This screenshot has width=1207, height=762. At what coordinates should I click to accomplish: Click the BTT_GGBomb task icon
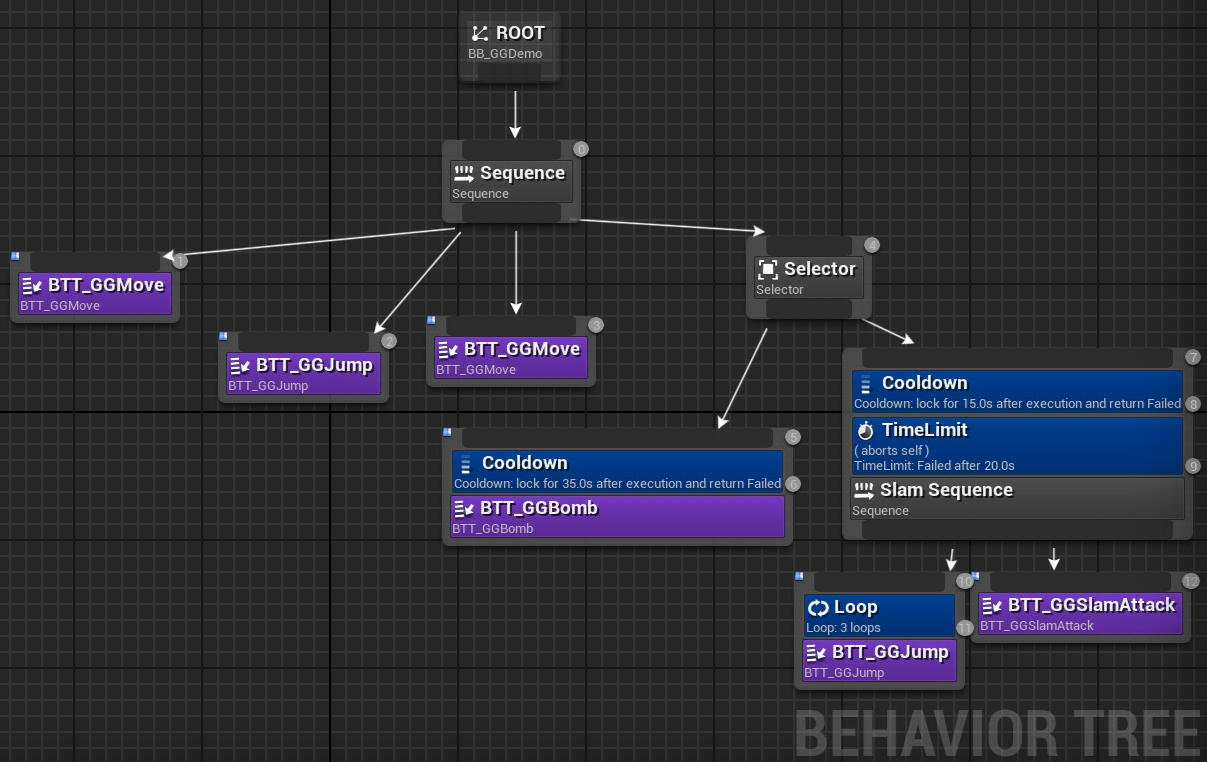tap(464, 508)
